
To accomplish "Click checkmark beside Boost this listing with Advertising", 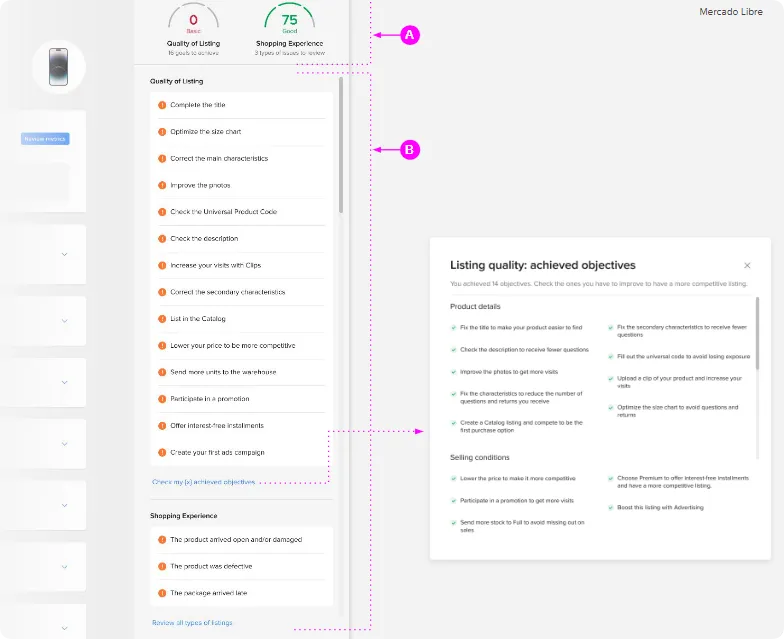I will (x=611, y=508).
